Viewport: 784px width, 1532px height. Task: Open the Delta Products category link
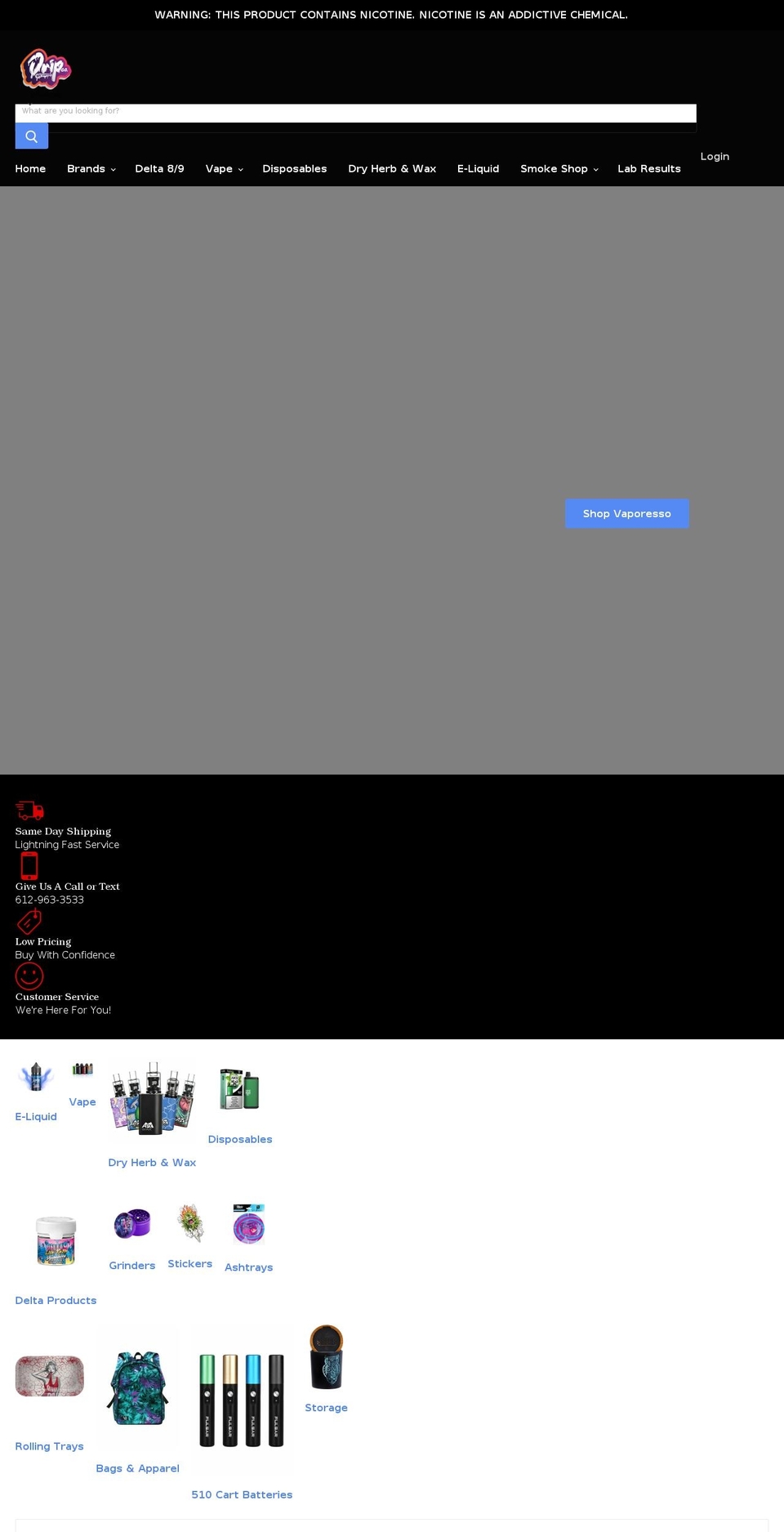coord(56,1301)
